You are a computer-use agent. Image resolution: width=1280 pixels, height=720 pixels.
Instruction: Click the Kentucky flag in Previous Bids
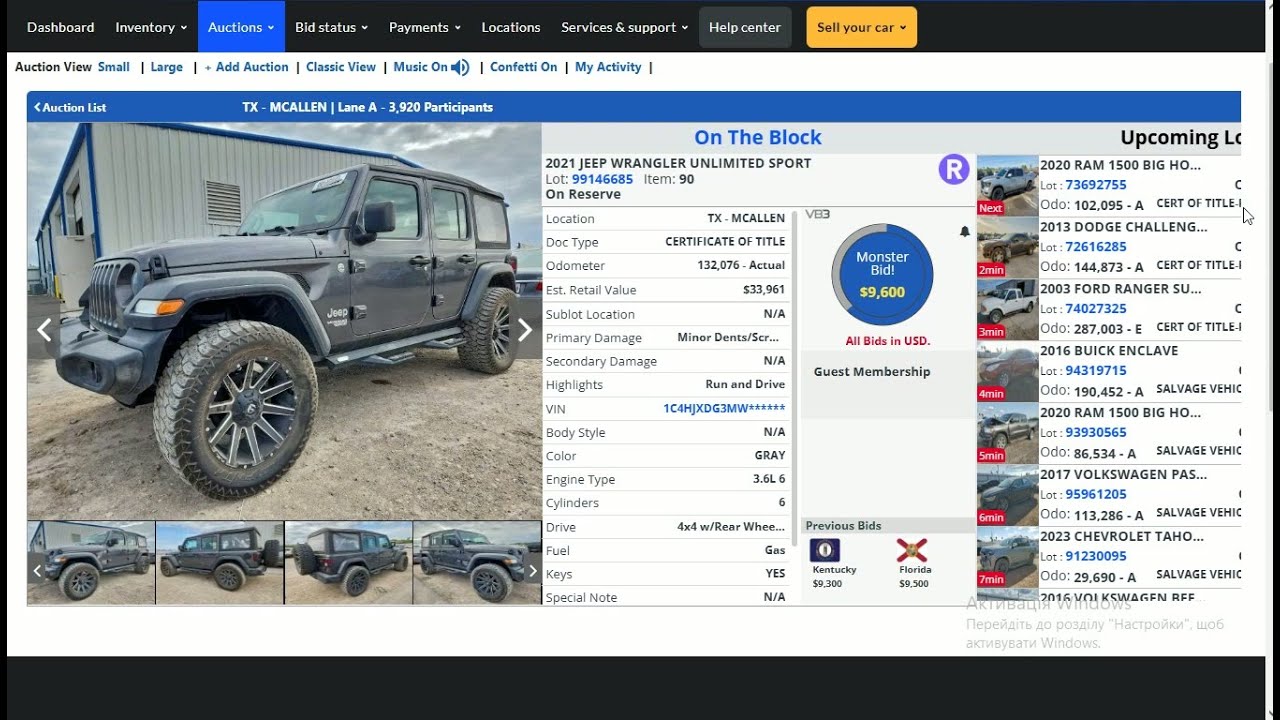click(x=825, y=551)
